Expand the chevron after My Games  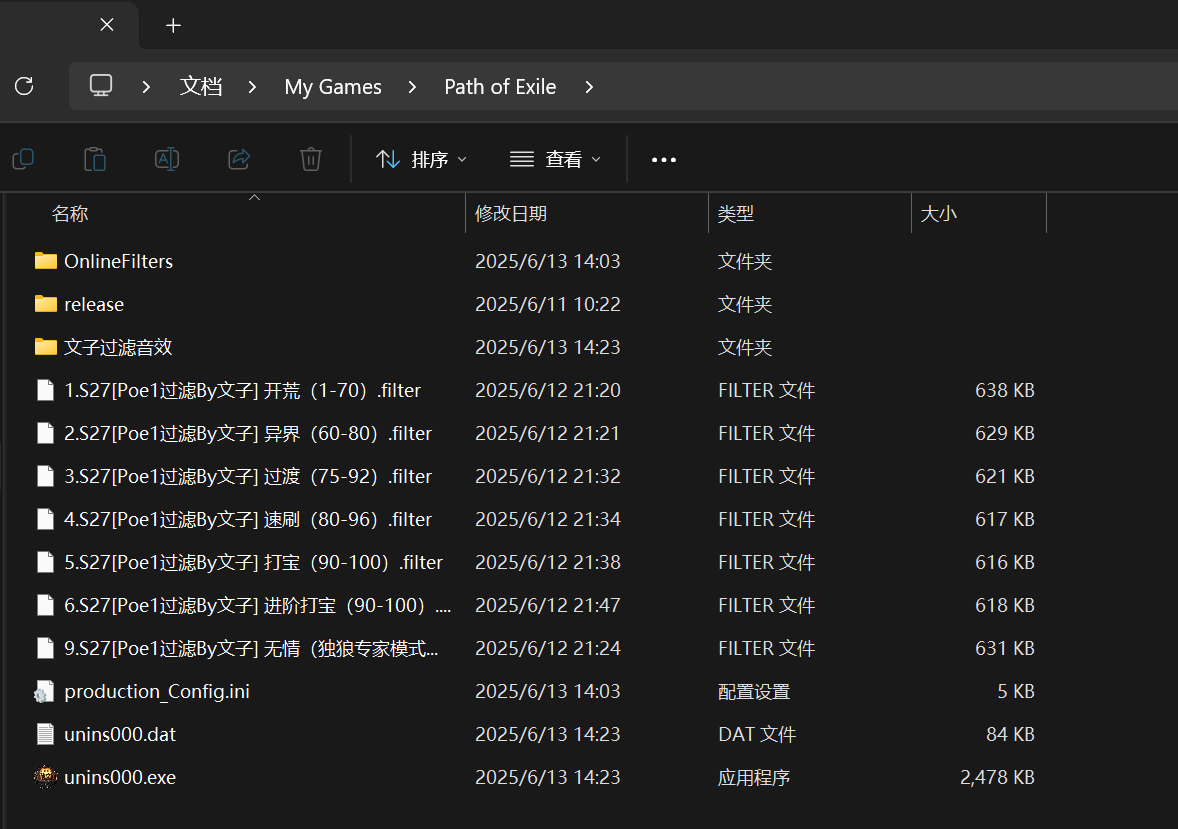click(x=412, y=87)
